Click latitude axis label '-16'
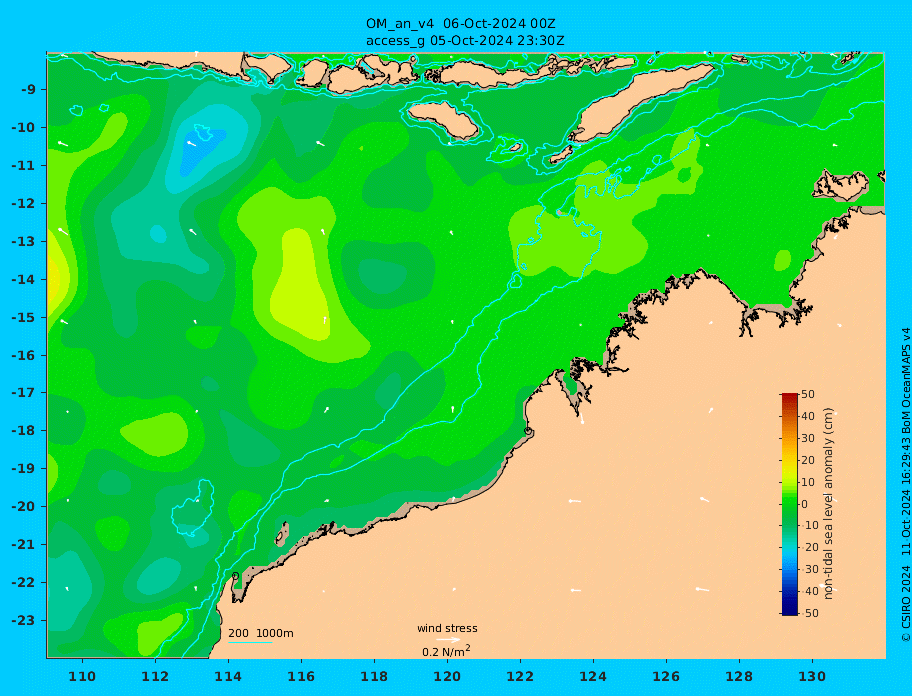 click(x=23, y=355)
